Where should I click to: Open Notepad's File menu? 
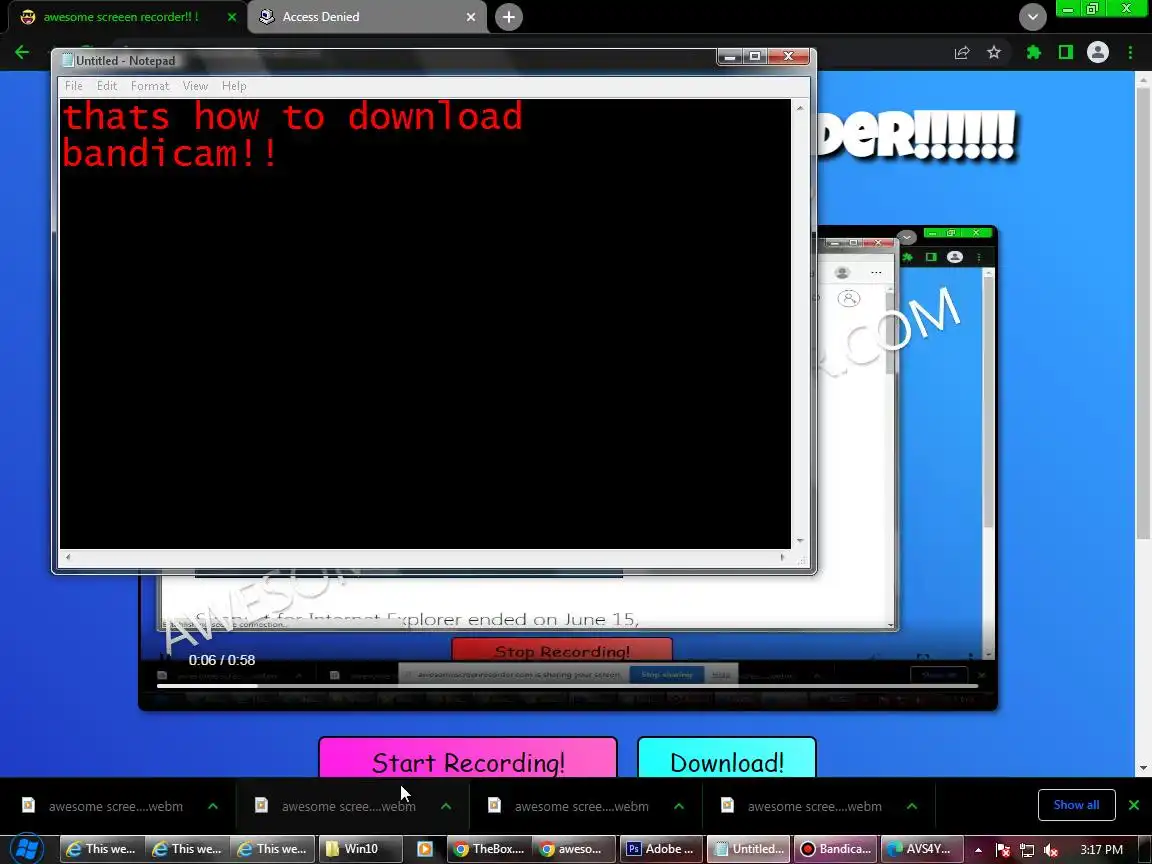[x=73, y=86]
